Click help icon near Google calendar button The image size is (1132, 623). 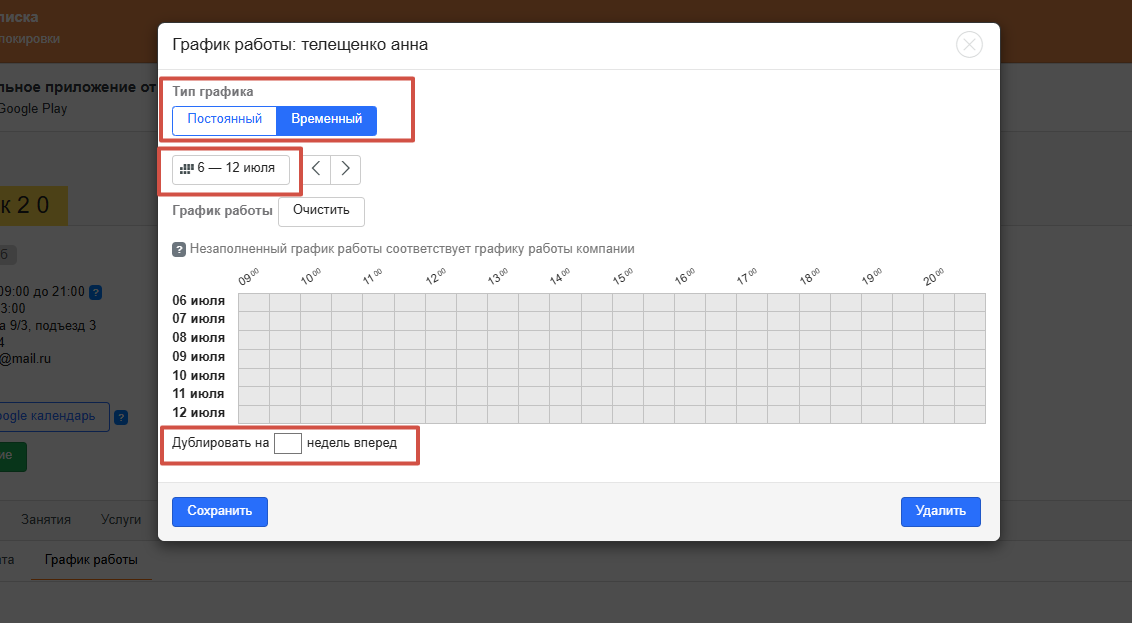coord(121,417)
